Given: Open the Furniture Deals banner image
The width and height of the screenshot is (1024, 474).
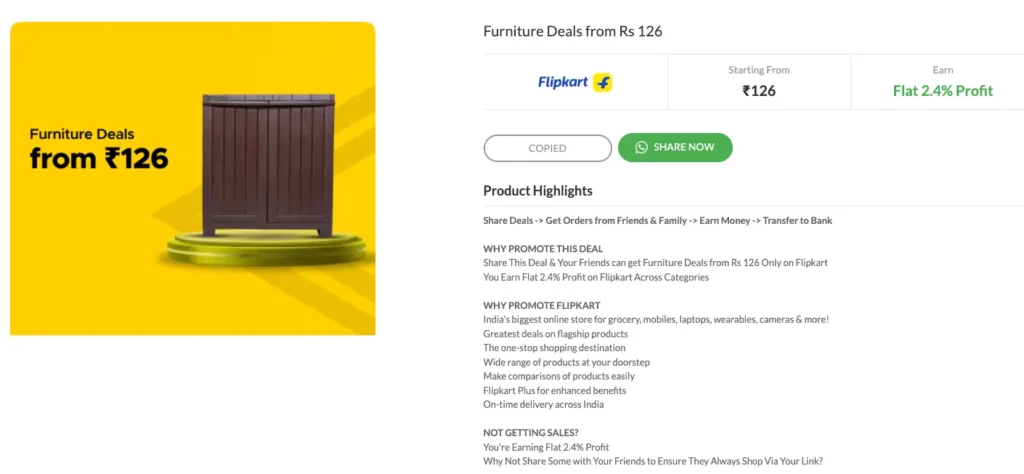Looking at the screenshot, I should (193, 178).
